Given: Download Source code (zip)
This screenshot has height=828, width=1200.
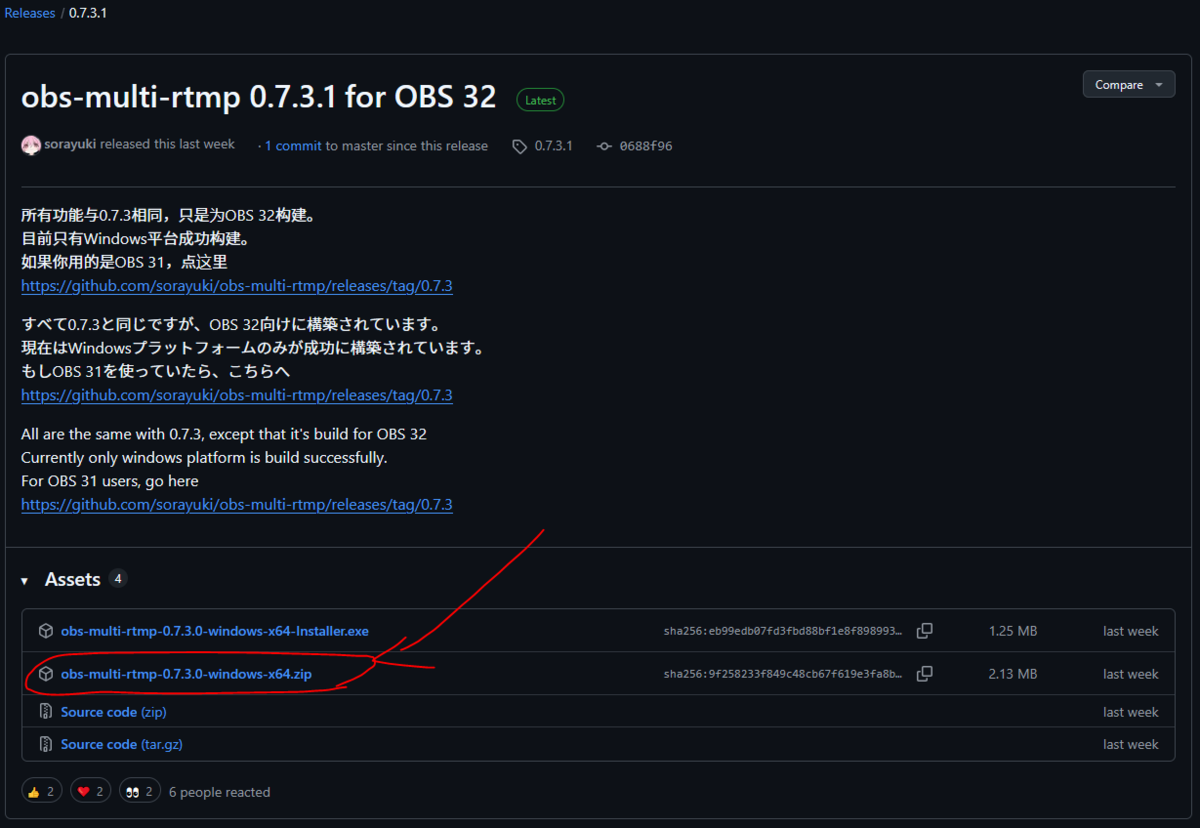Looking at the screenshot, I should (114, 712).
